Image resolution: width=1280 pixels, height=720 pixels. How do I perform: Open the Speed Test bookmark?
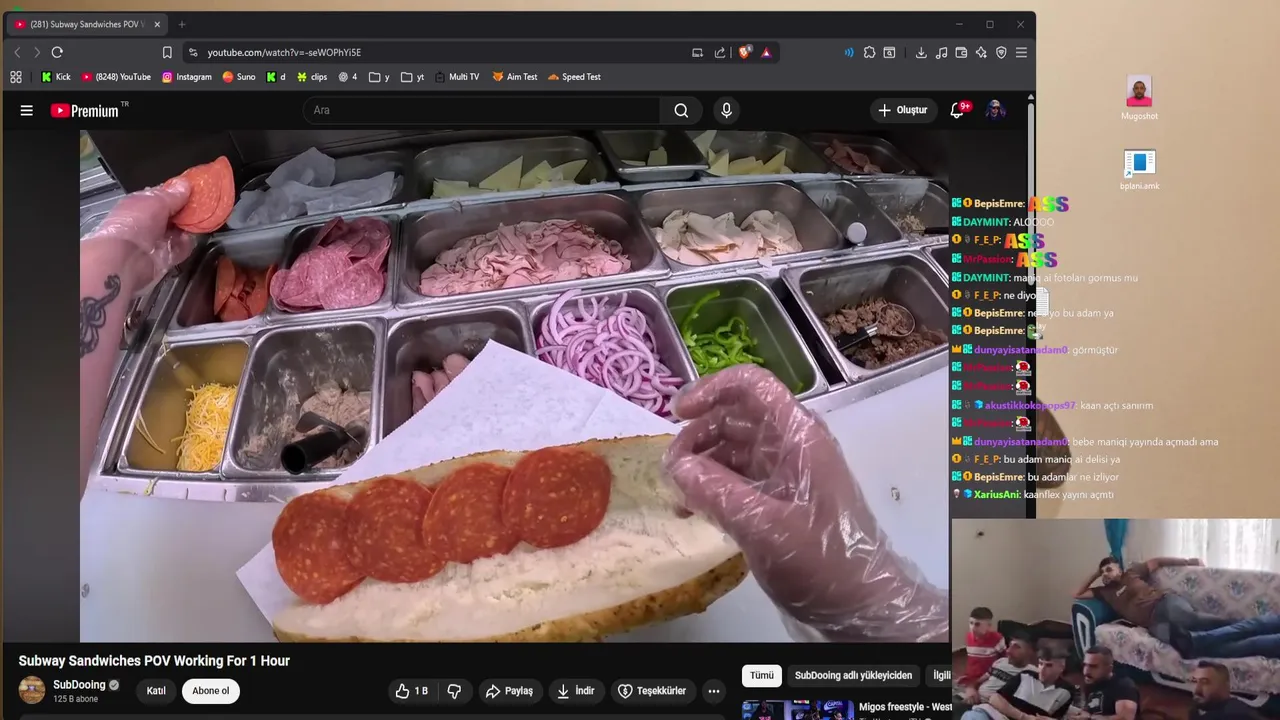pyautogui.click(x=574, y=76)
